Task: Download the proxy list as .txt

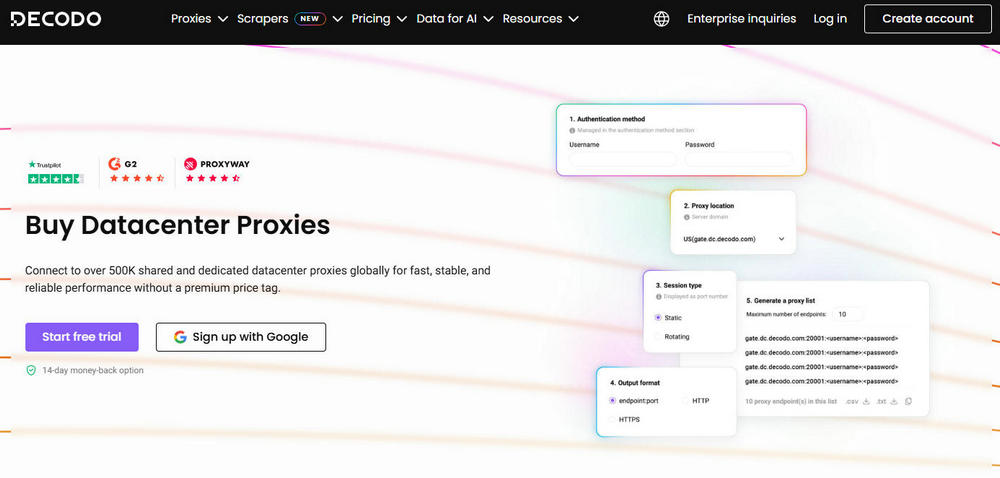Action: tap(887, 401)
